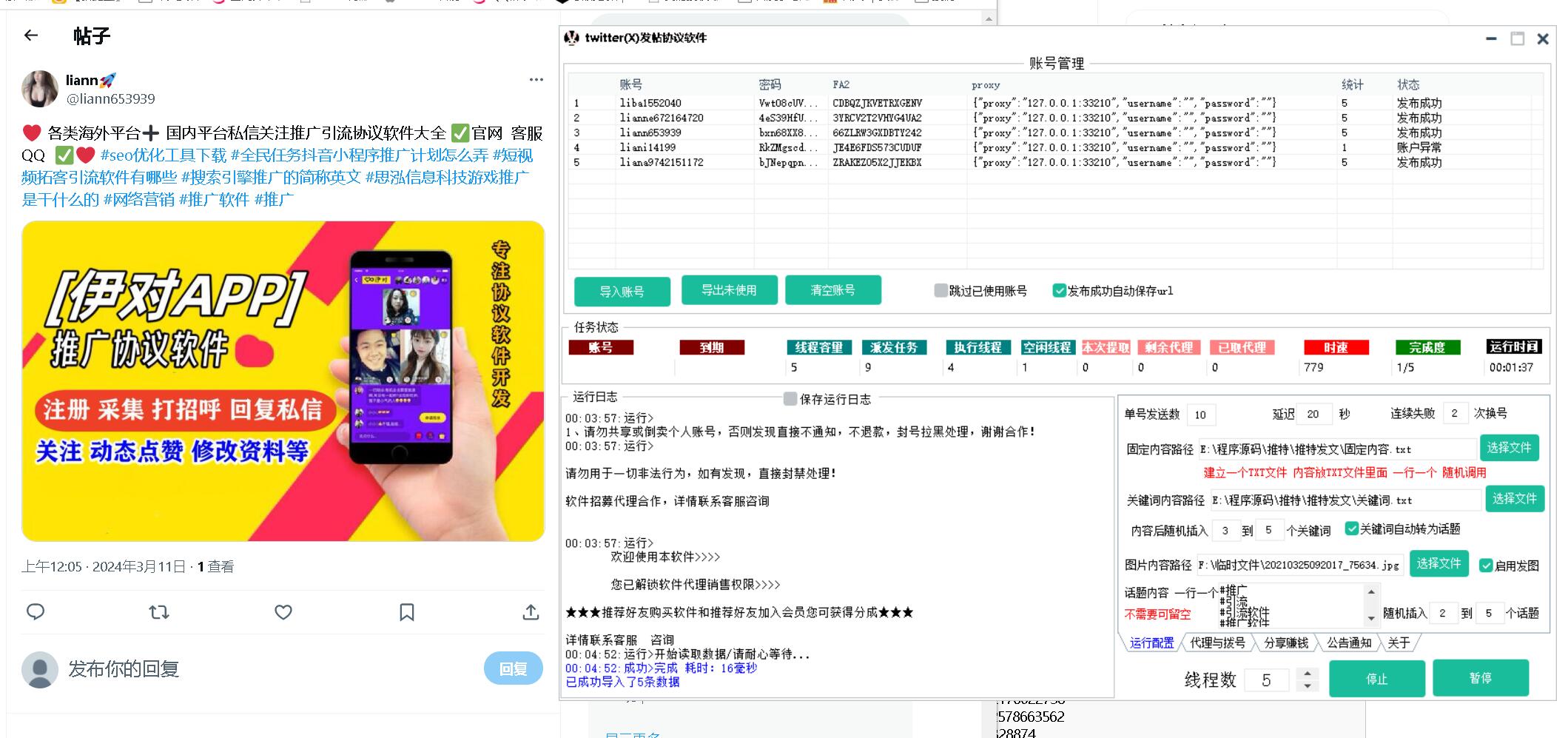Click the reply speech bubble icon

pos(36,612)
